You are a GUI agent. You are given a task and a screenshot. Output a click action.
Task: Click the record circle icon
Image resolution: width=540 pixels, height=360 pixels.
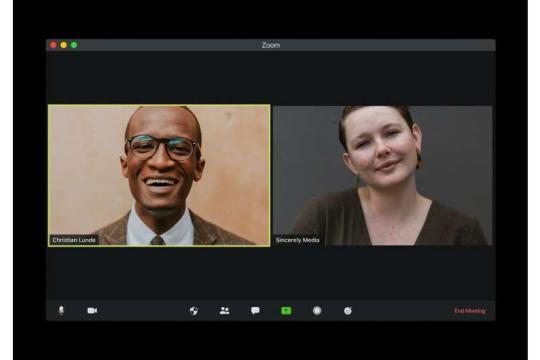pyautogui.click(x=317, y=310)
